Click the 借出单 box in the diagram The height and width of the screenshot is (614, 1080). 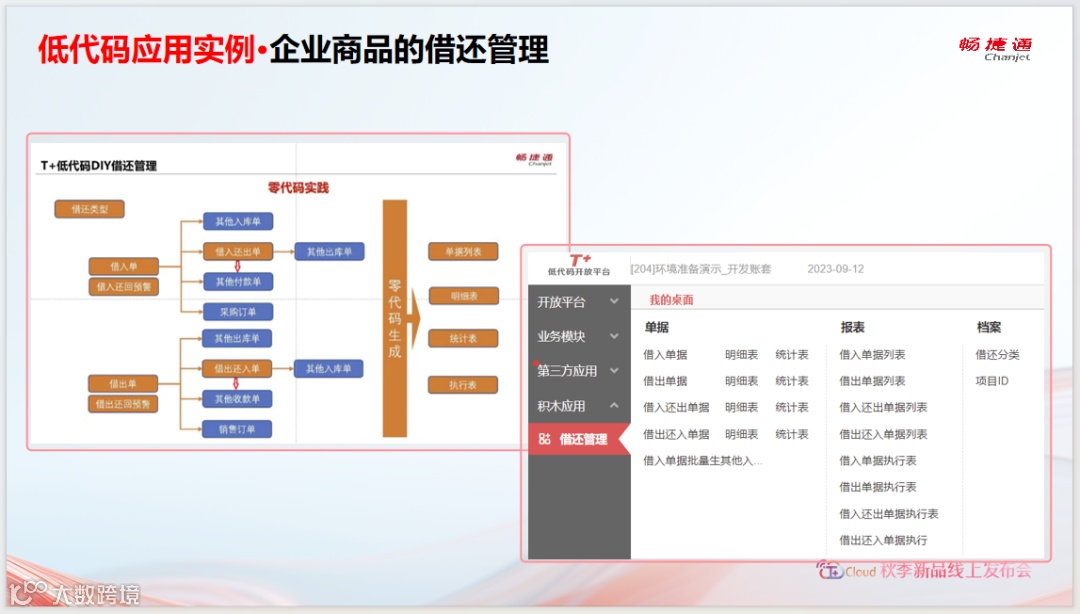tap(123, 383)
